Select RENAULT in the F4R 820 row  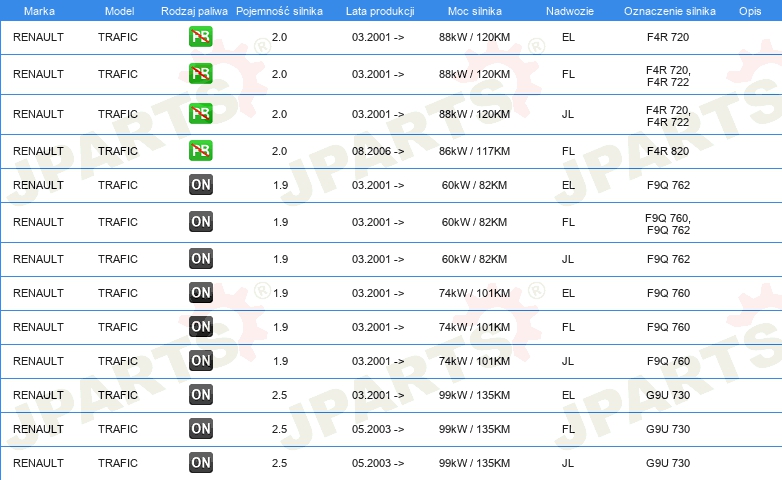tap(38, 151)
